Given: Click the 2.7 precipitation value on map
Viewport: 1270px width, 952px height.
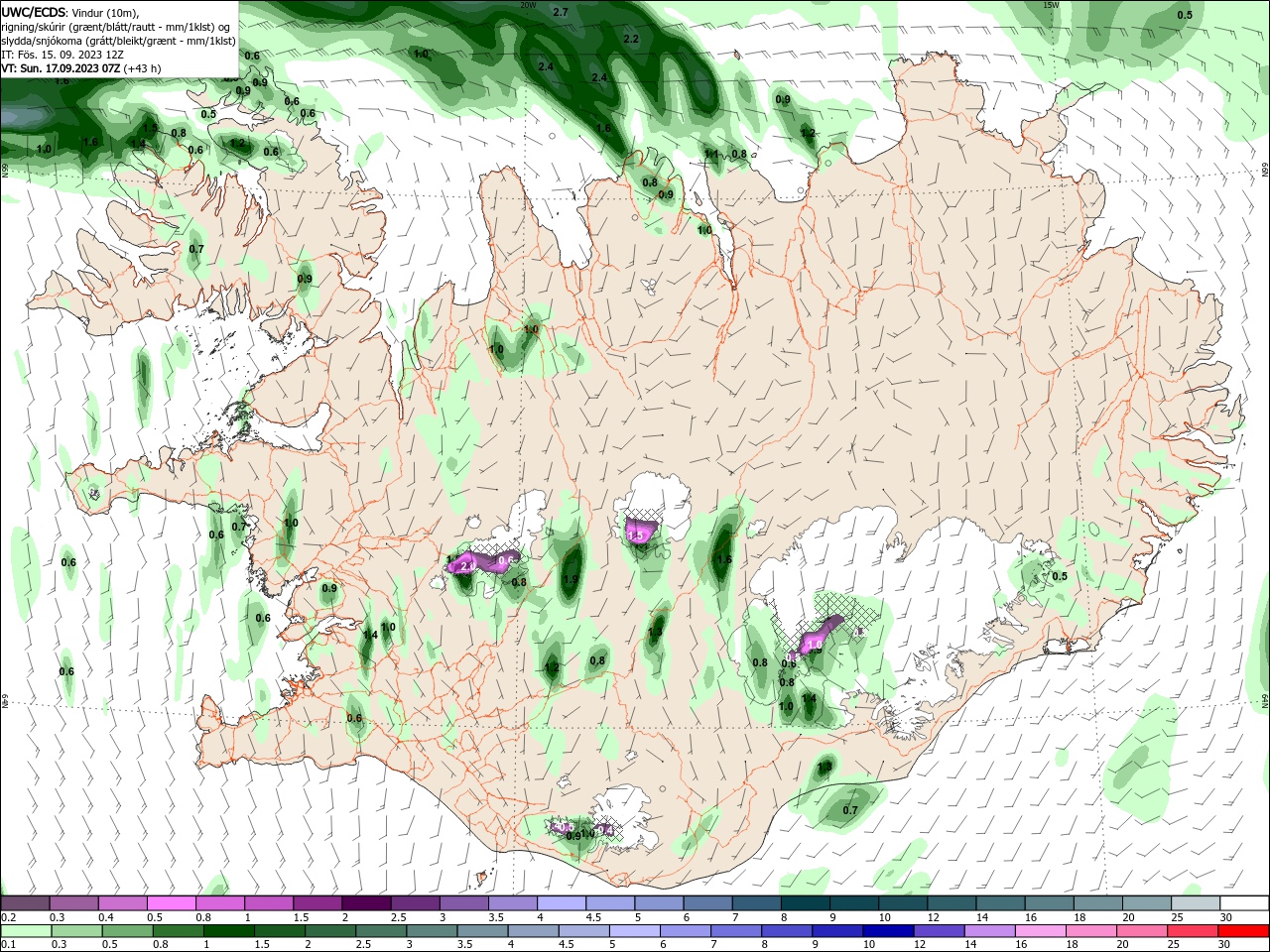Looking at the screenshot, I should [x=561, y=12].
